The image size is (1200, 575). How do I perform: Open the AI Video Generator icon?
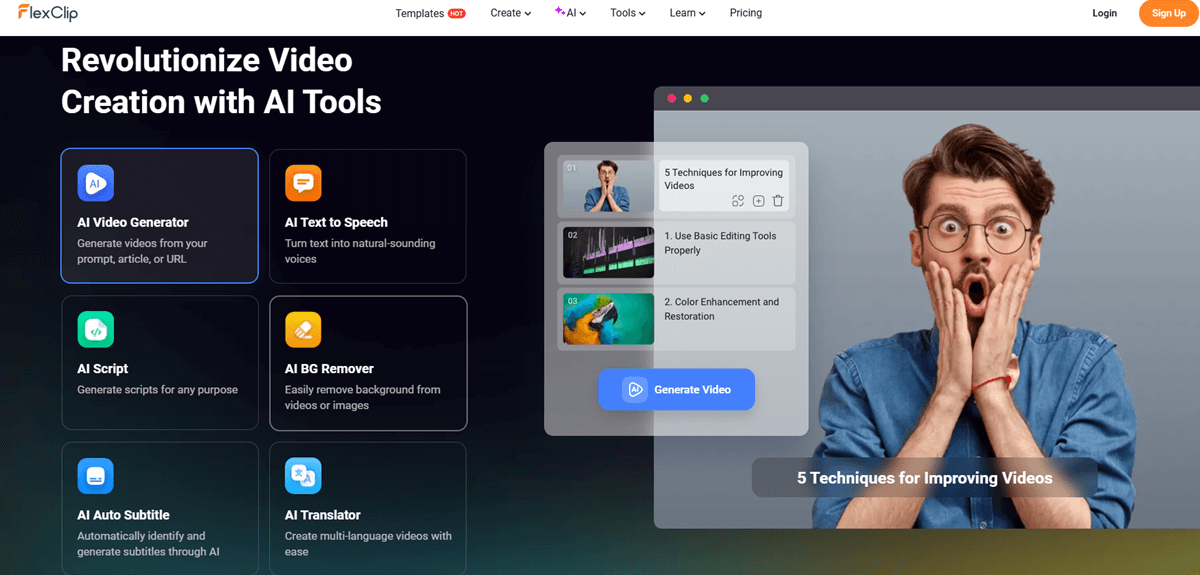(96, 183)
